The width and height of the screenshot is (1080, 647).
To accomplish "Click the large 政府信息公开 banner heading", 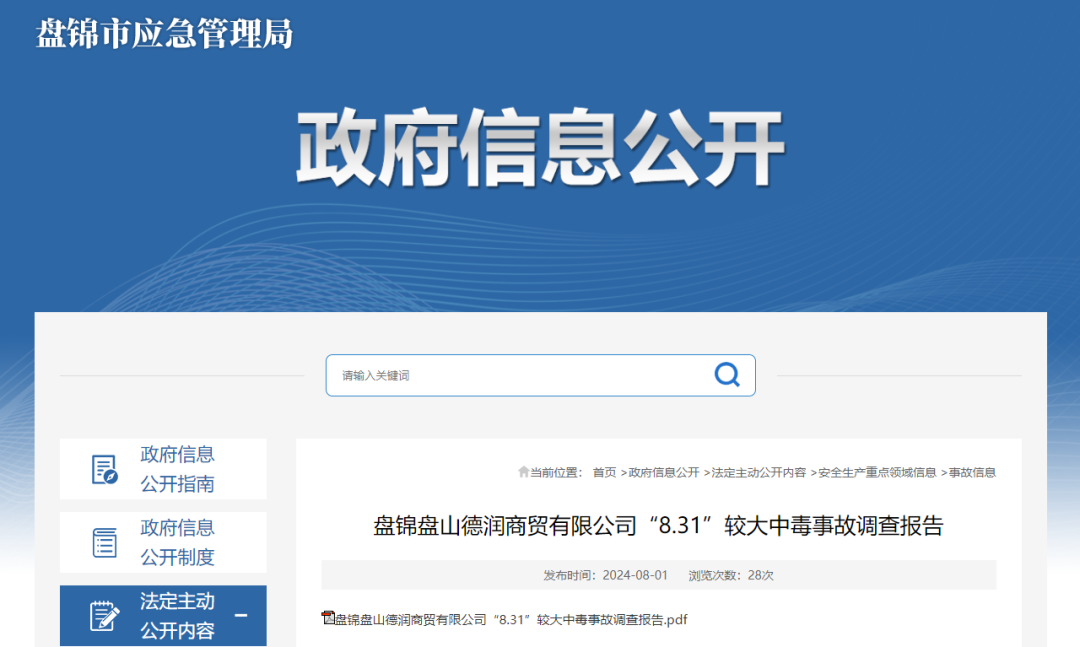I will (540, 149).
